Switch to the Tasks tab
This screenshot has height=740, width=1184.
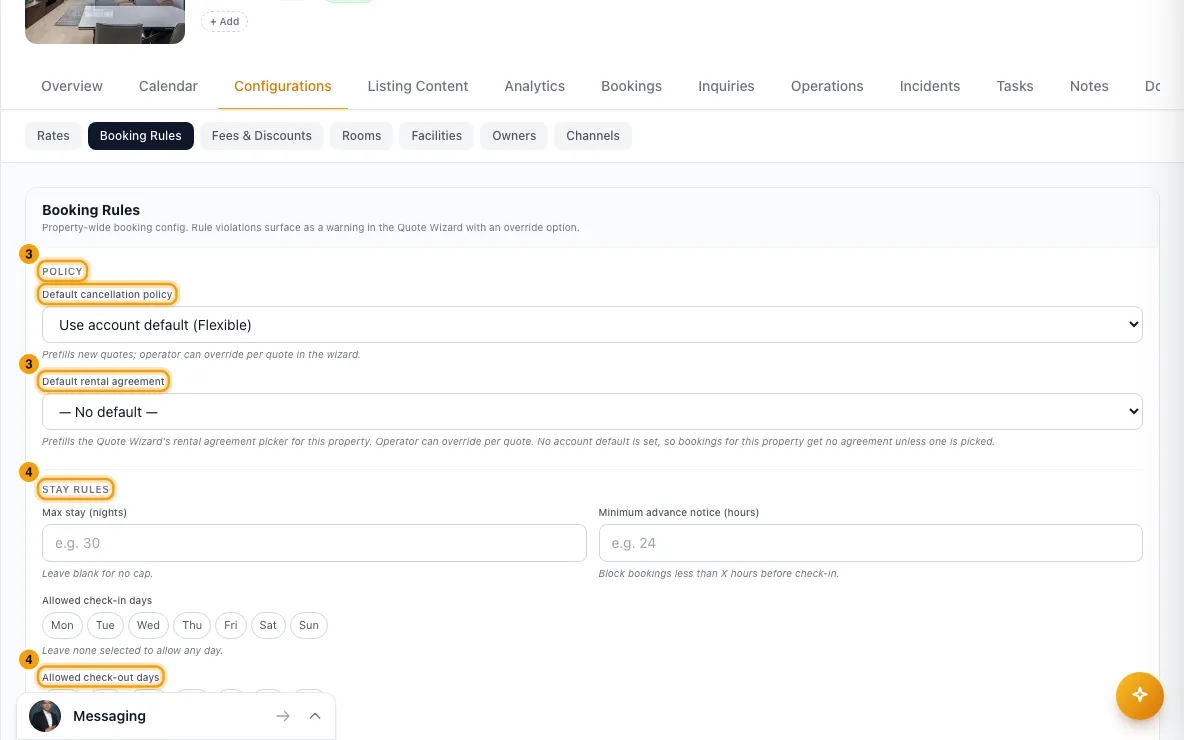click(x=1014, y=86)
